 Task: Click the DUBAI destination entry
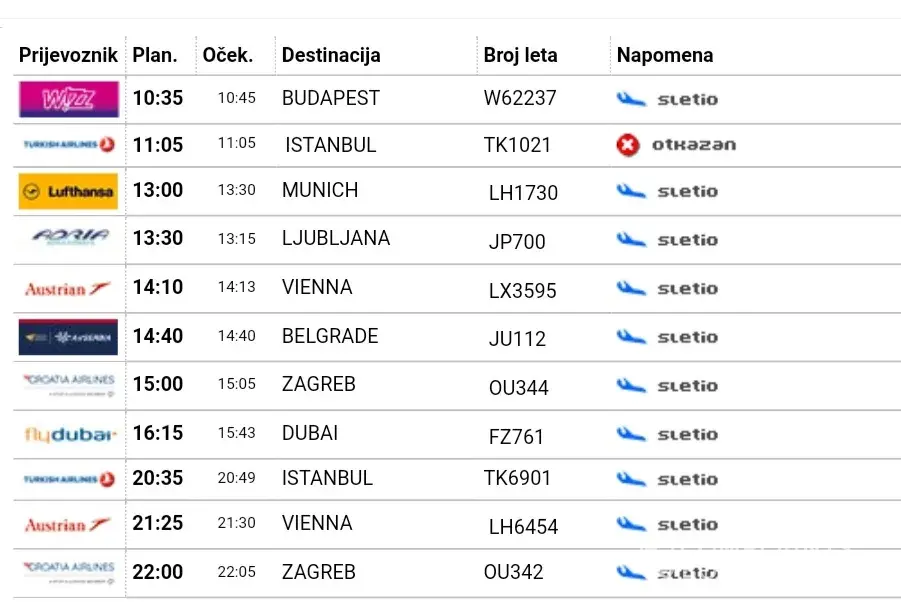point(310,432)
